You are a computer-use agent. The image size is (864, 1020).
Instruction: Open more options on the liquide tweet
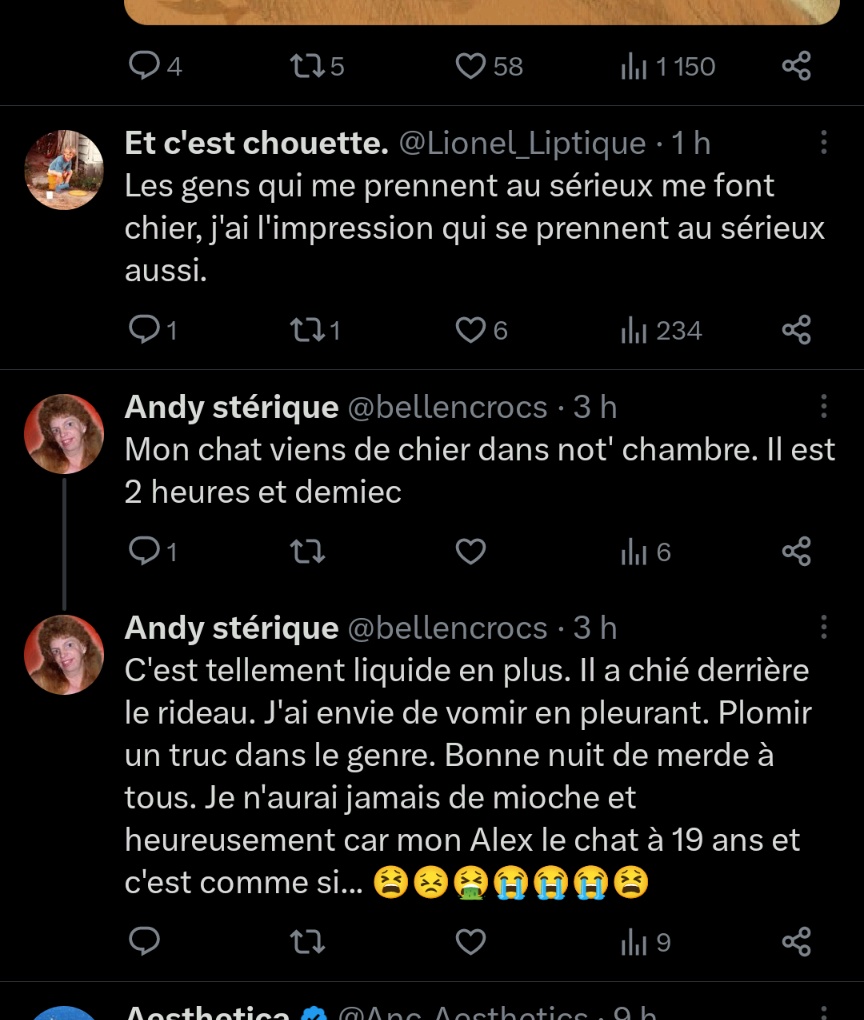(824, 627)
